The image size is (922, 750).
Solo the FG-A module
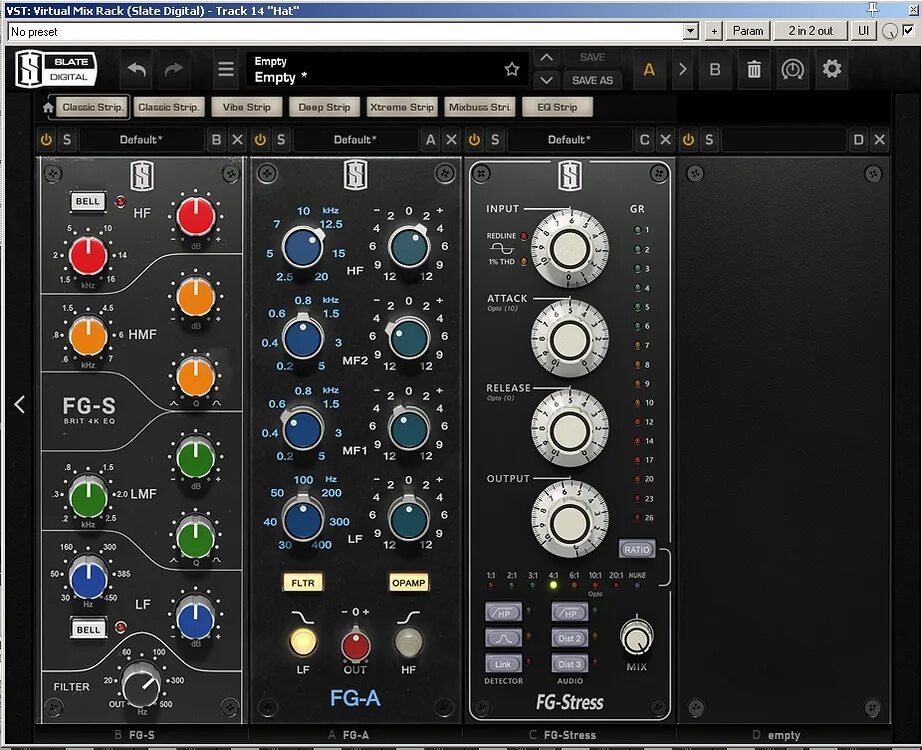click(281, 139)
